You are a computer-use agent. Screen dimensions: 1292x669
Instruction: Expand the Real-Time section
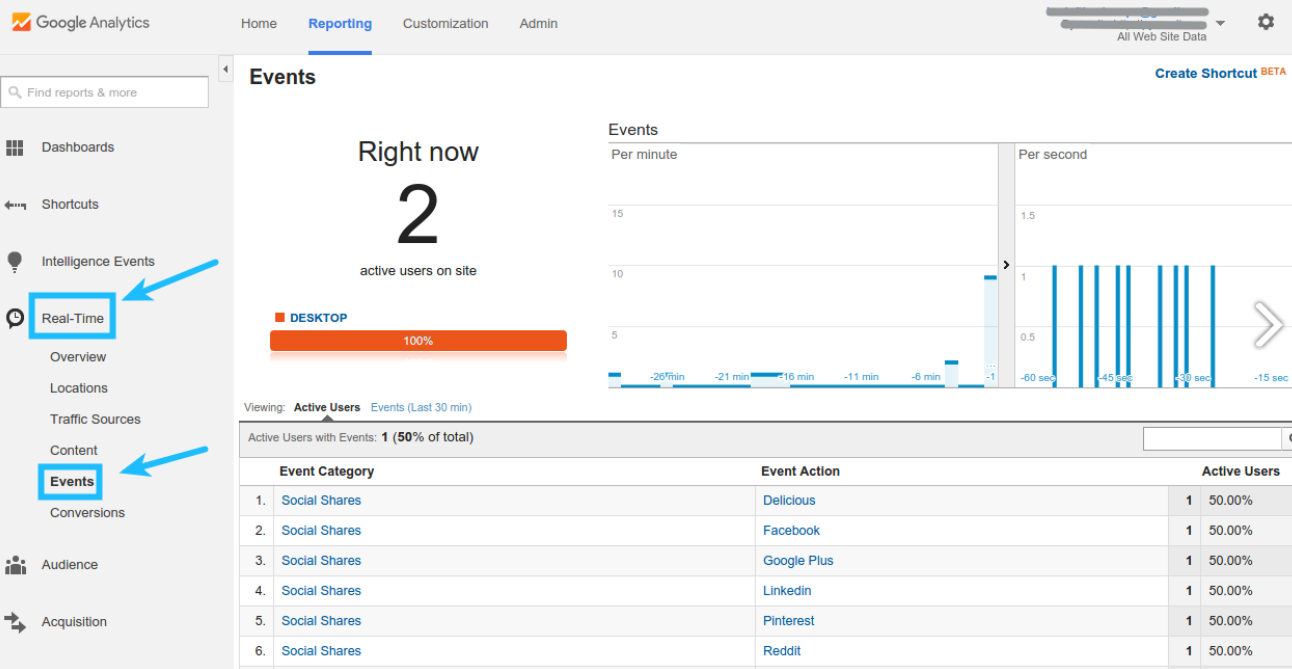pyautogui.click(x=72, y=318)
